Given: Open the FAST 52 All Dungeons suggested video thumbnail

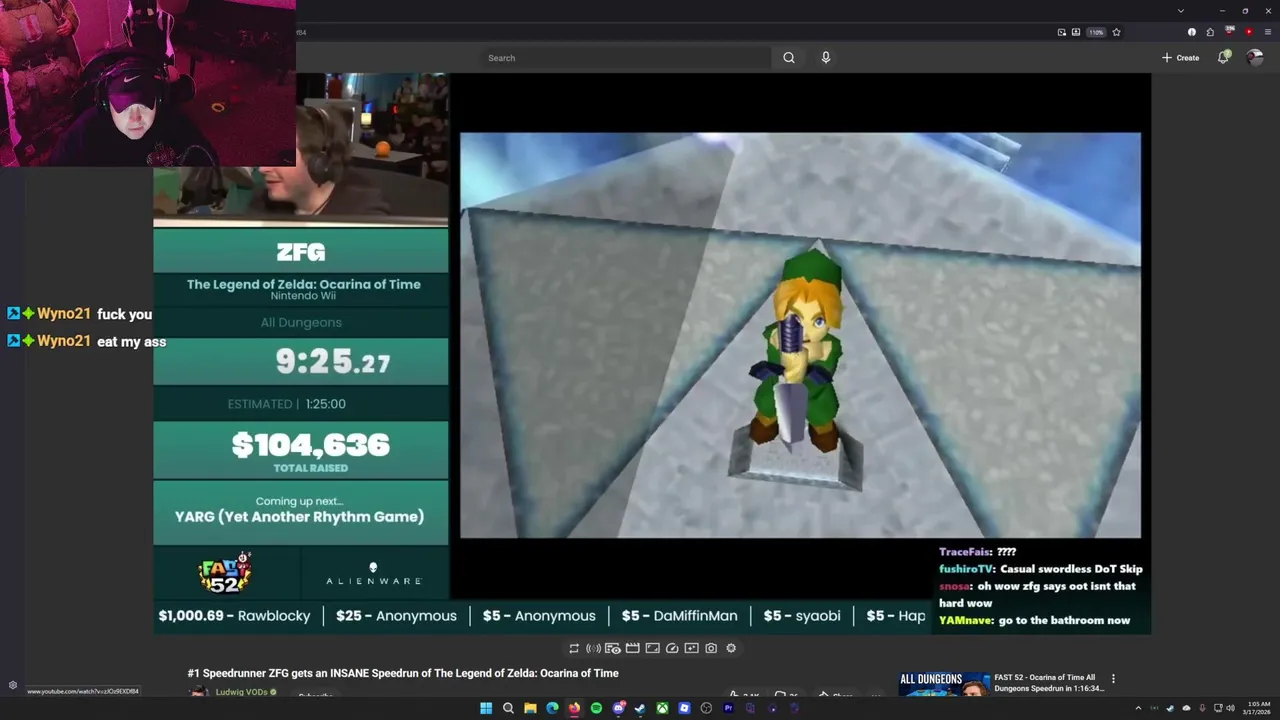Looking at the screenshot, I should point(944,684).
